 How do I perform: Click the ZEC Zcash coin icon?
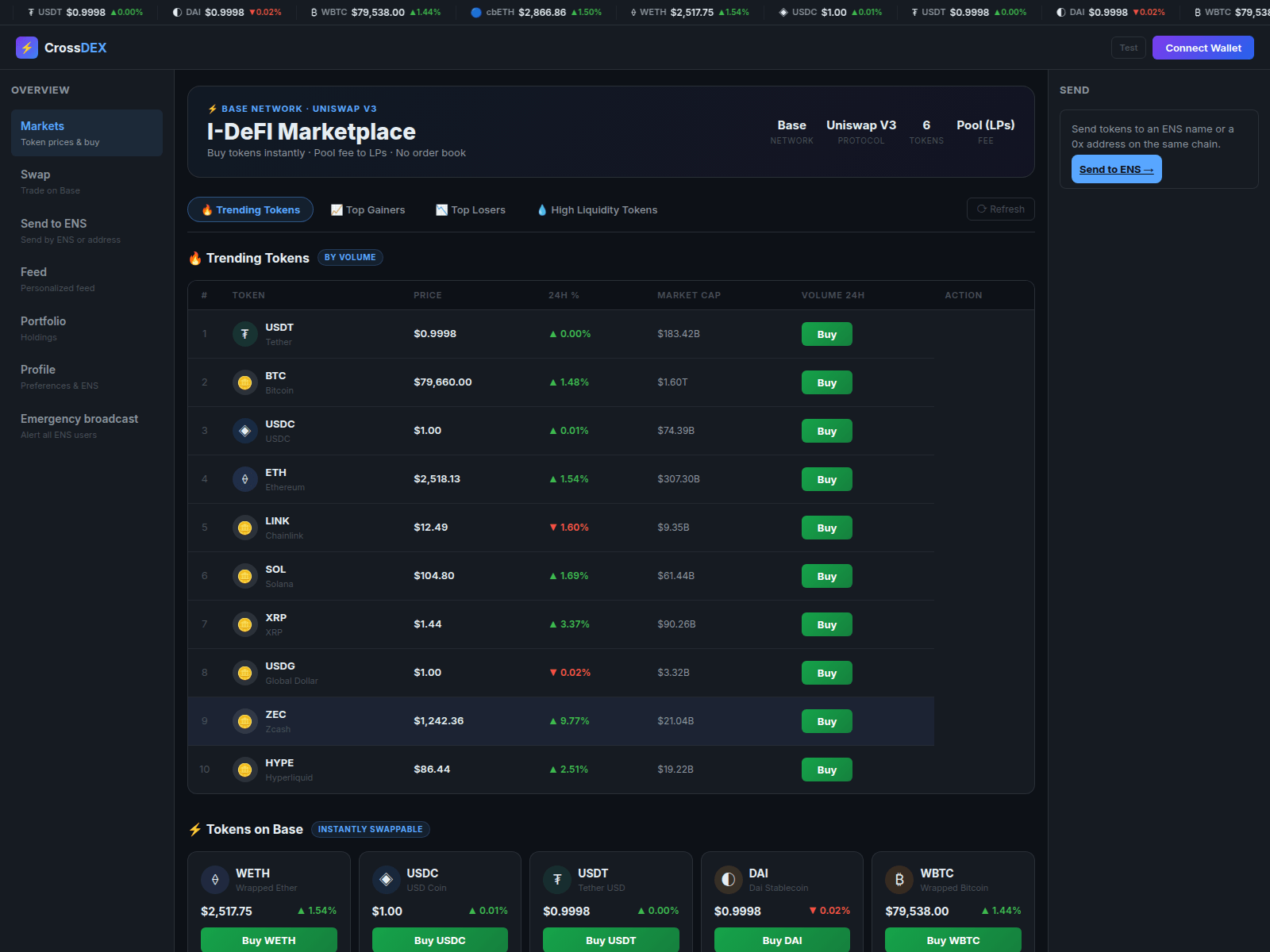[x=245, y=721]
